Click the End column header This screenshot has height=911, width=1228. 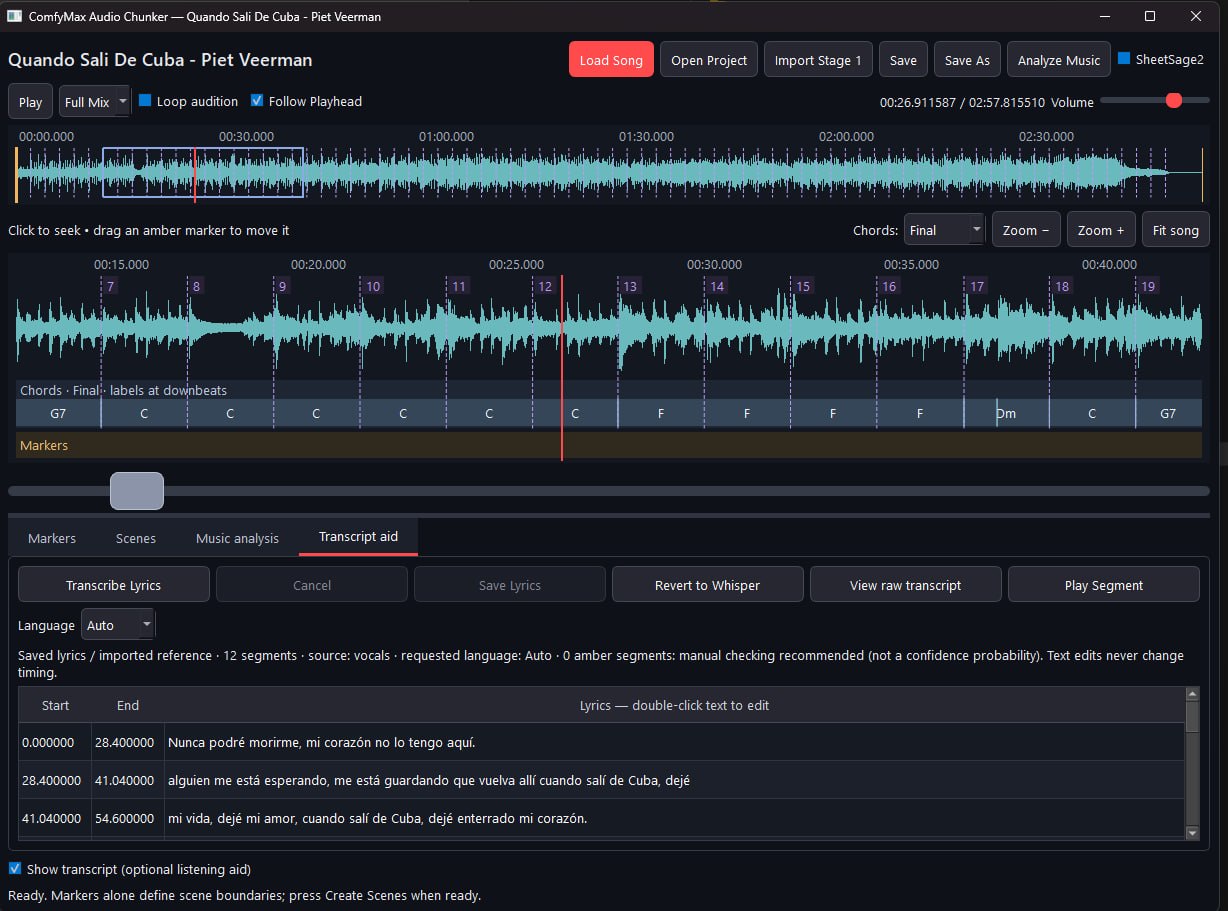tap(128, 705)
